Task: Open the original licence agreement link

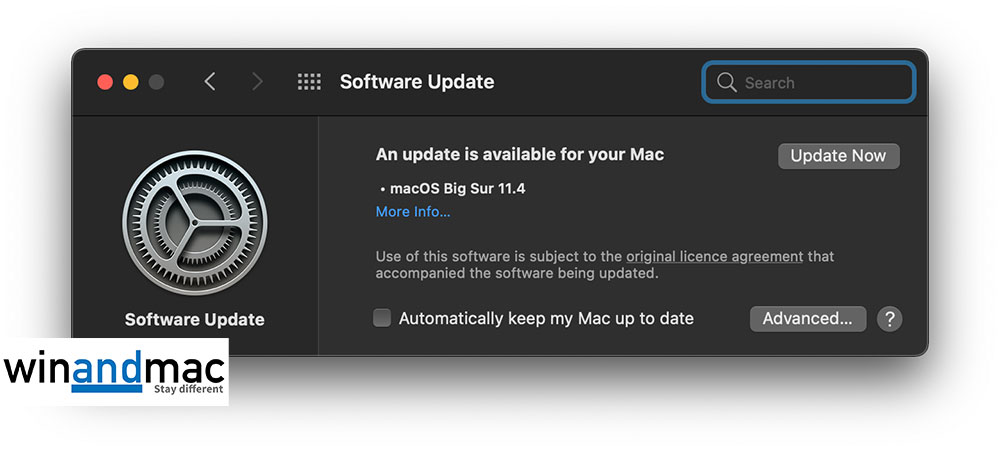Action: (714, 256)
